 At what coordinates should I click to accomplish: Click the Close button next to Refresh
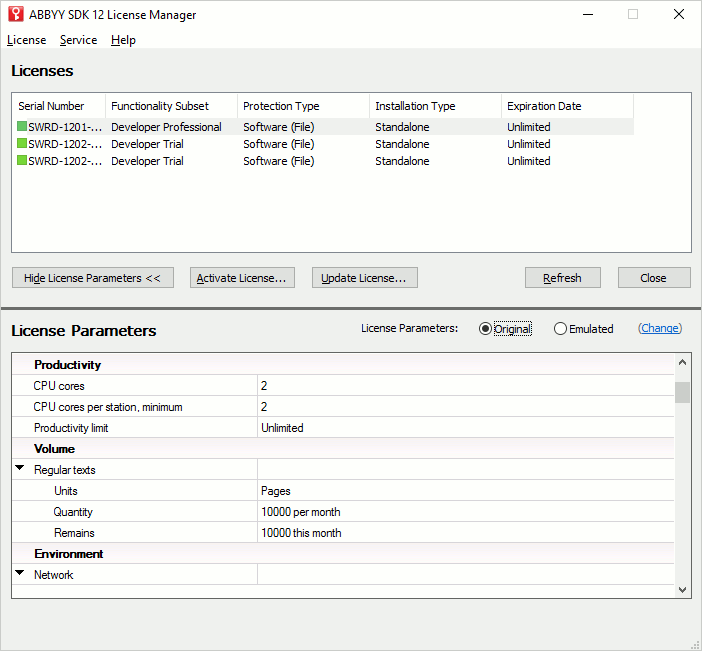[654, 278]
